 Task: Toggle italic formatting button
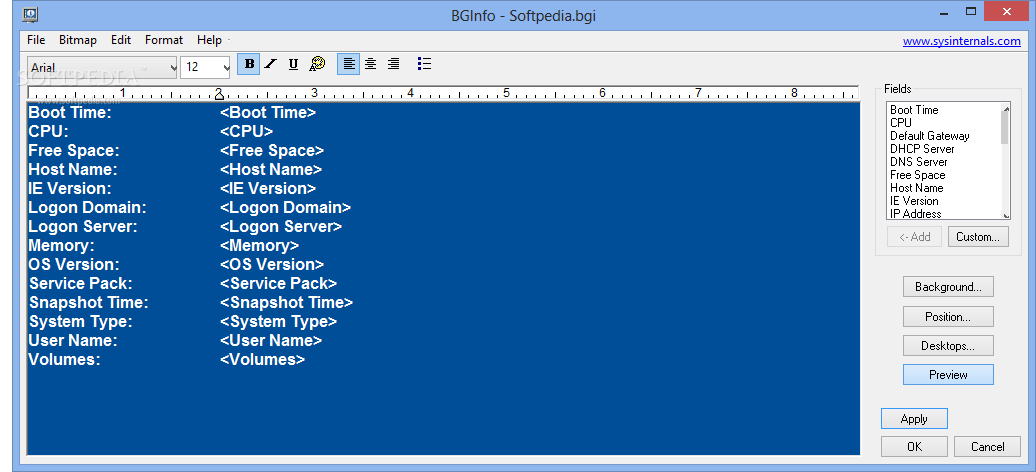pos(271,64)
